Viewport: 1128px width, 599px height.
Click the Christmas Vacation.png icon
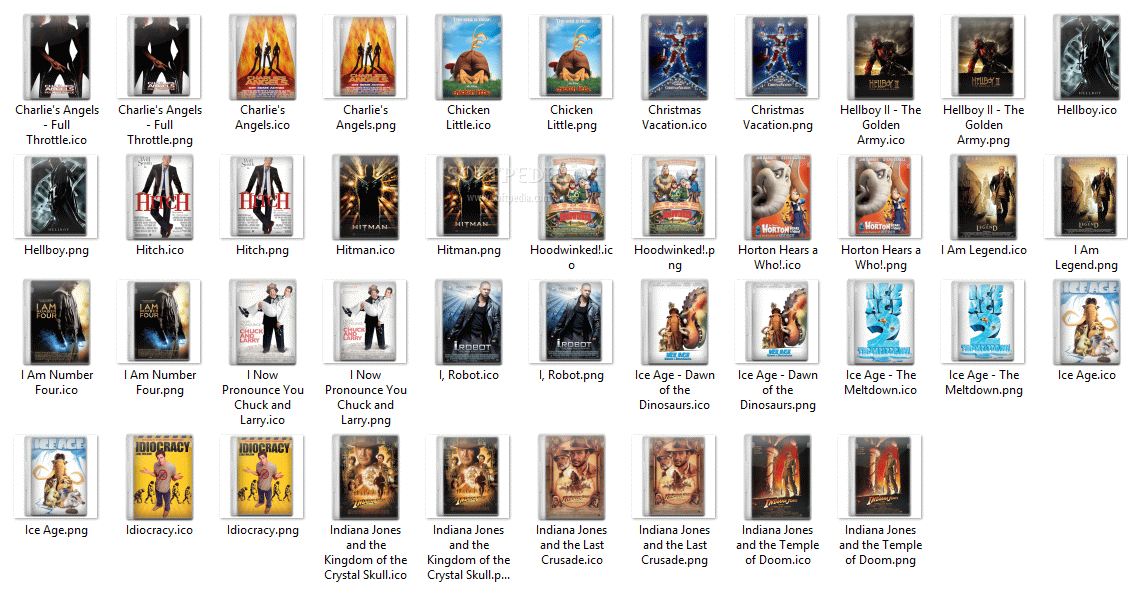click(777, 57)
